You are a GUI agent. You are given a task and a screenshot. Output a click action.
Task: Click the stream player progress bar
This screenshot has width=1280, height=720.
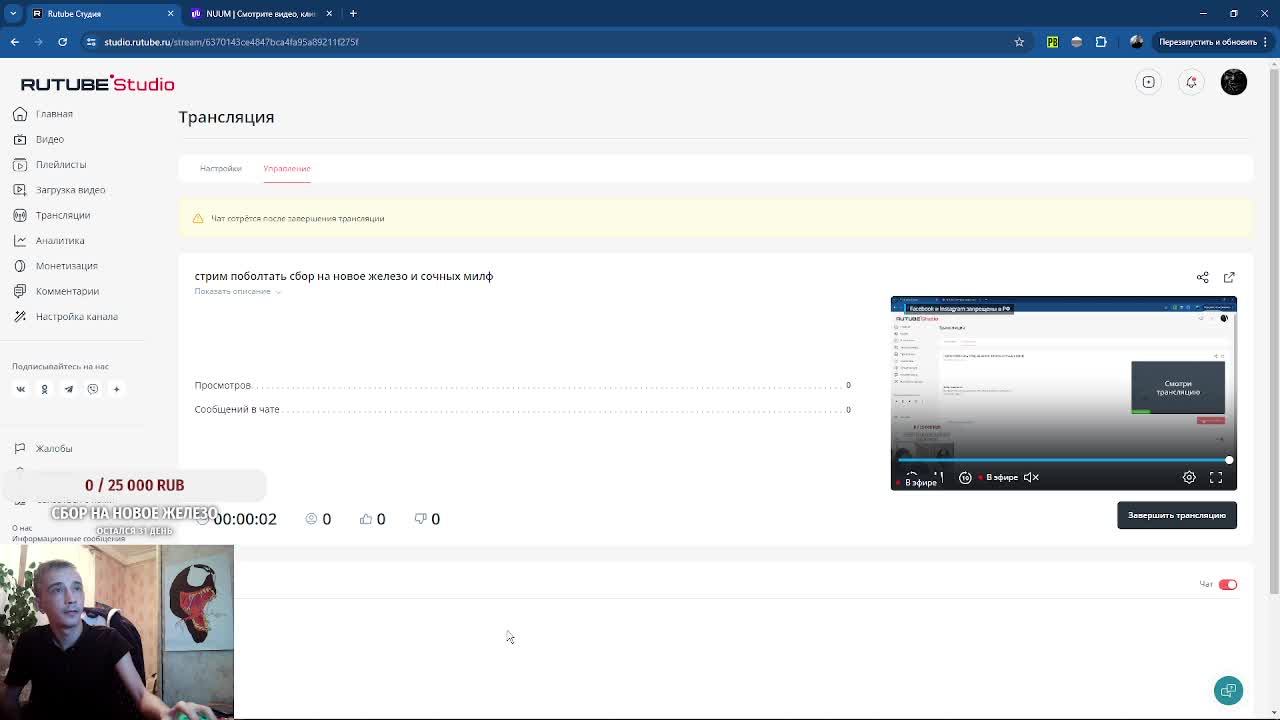pos(1063,460)
